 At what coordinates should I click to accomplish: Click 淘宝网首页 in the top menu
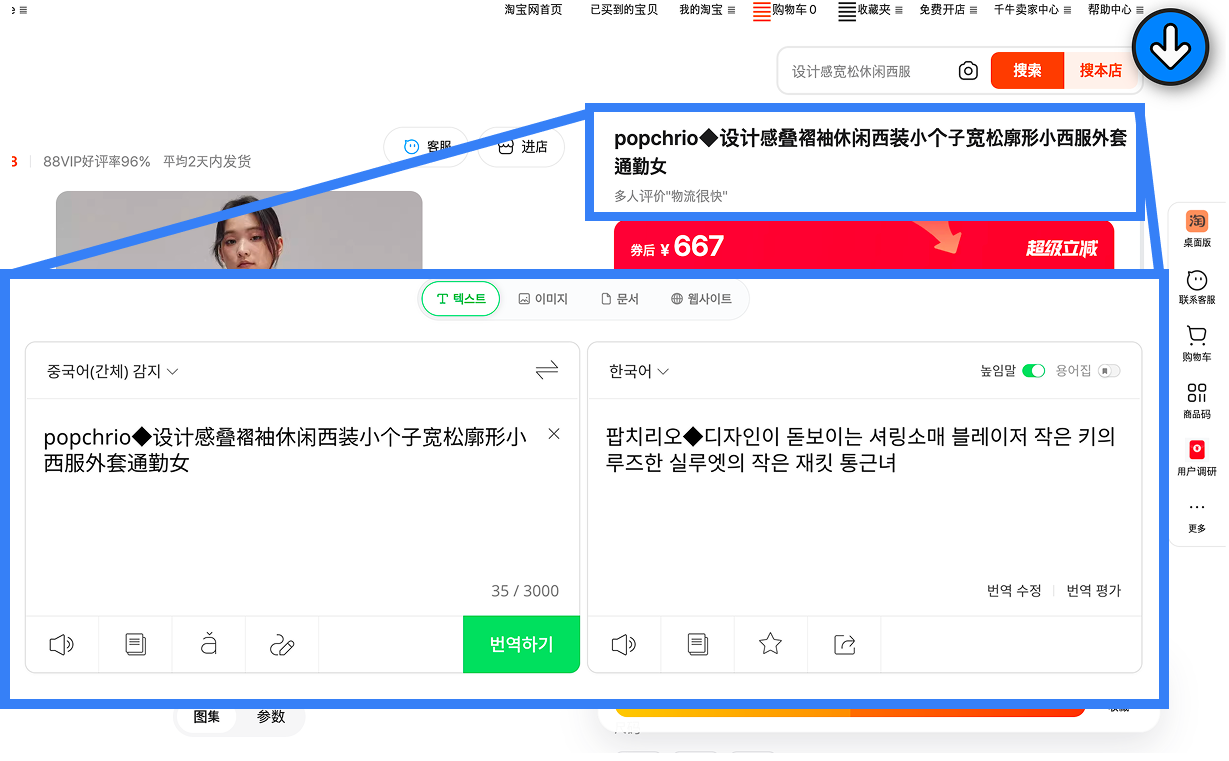tap(533, 11)
